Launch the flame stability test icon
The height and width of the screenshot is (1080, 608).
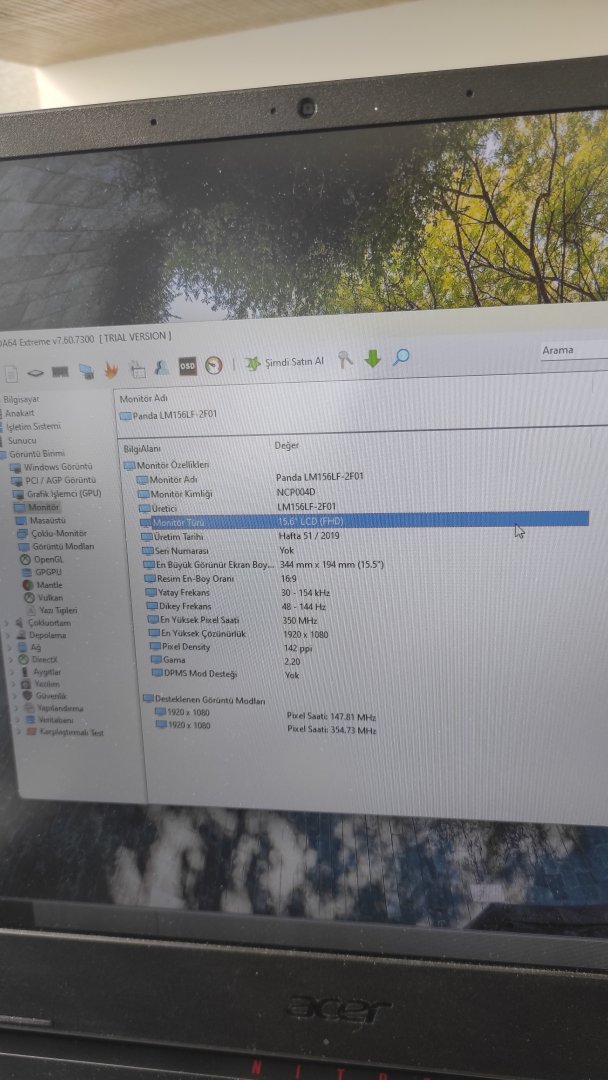[110, 371]
